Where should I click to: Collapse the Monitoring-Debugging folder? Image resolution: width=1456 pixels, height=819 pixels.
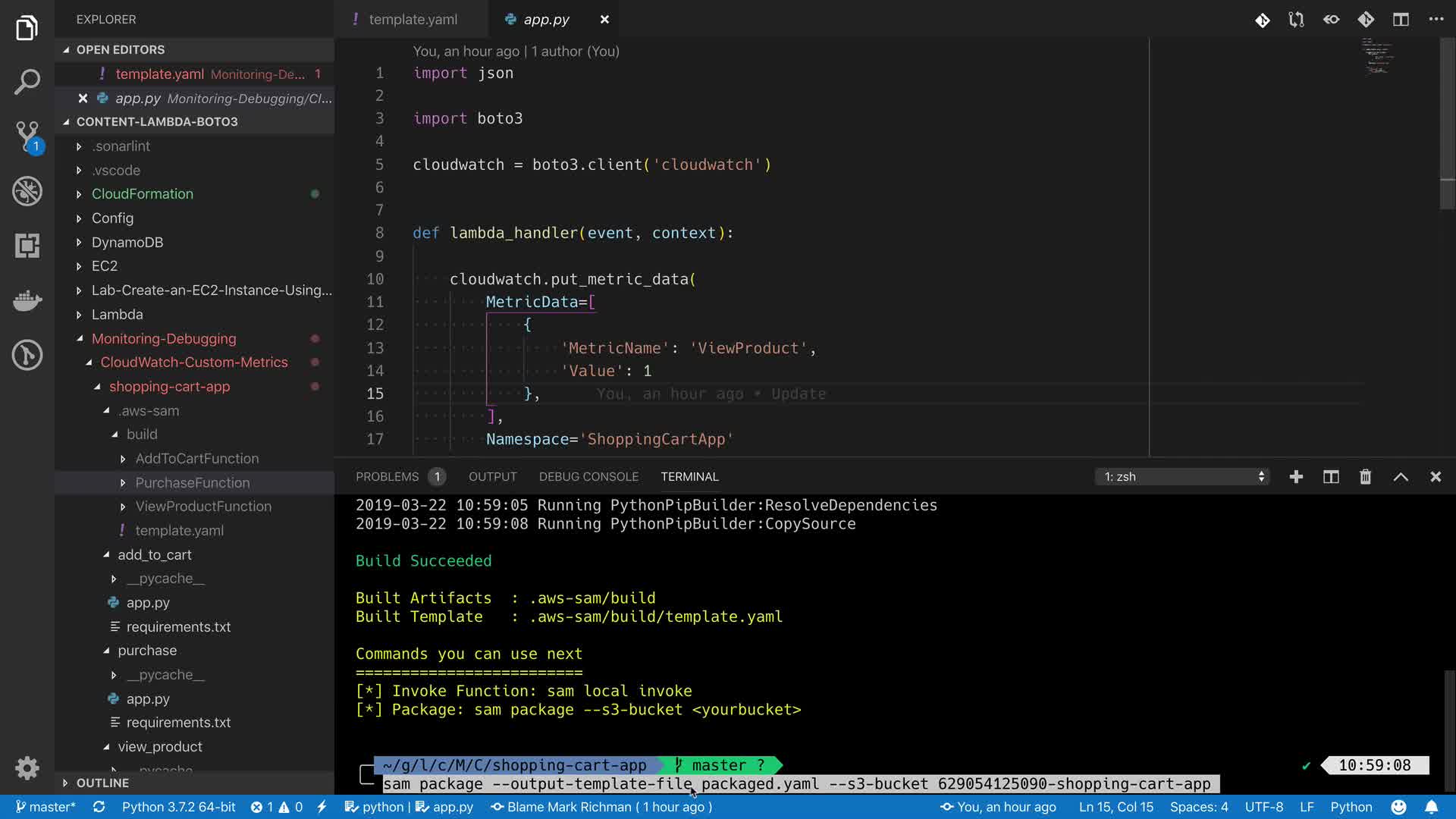(163, 339)
